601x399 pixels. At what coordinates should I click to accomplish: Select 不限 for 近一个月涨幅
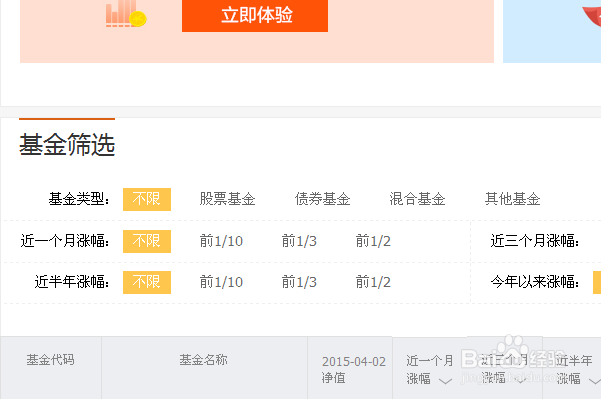(147, 241)
